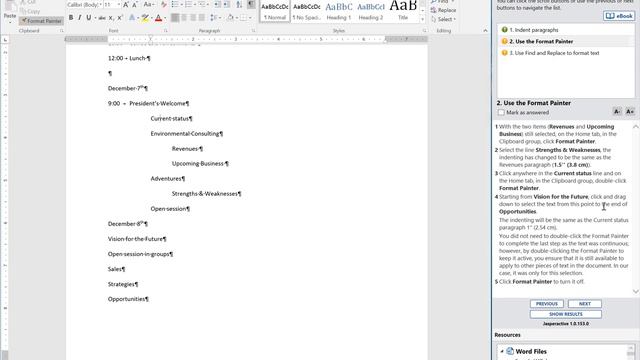Justify the paragraph text
The height and width of the screenshot is (360, 640).
tap(202, 18)
